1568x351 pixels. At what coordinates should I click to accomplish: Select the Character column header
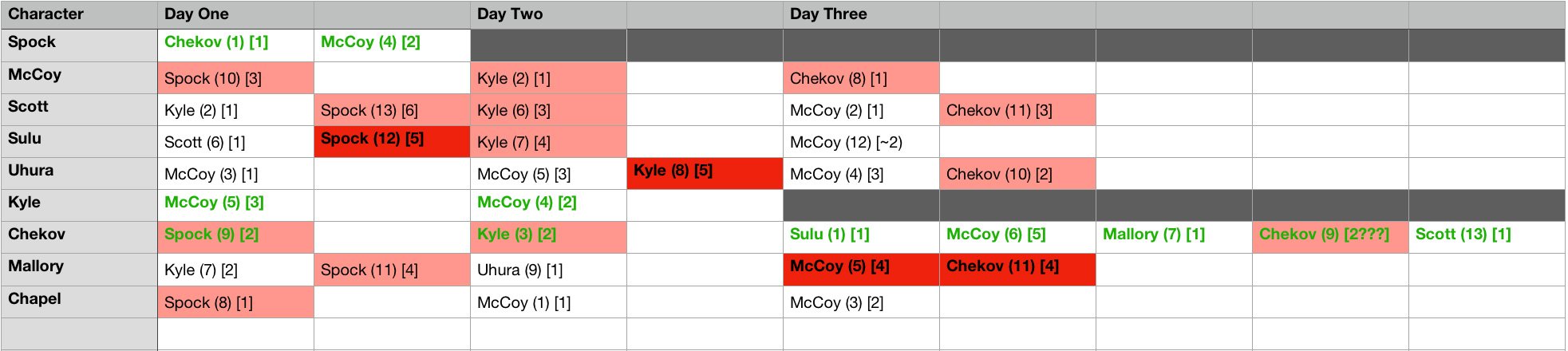tap(78, 14)
